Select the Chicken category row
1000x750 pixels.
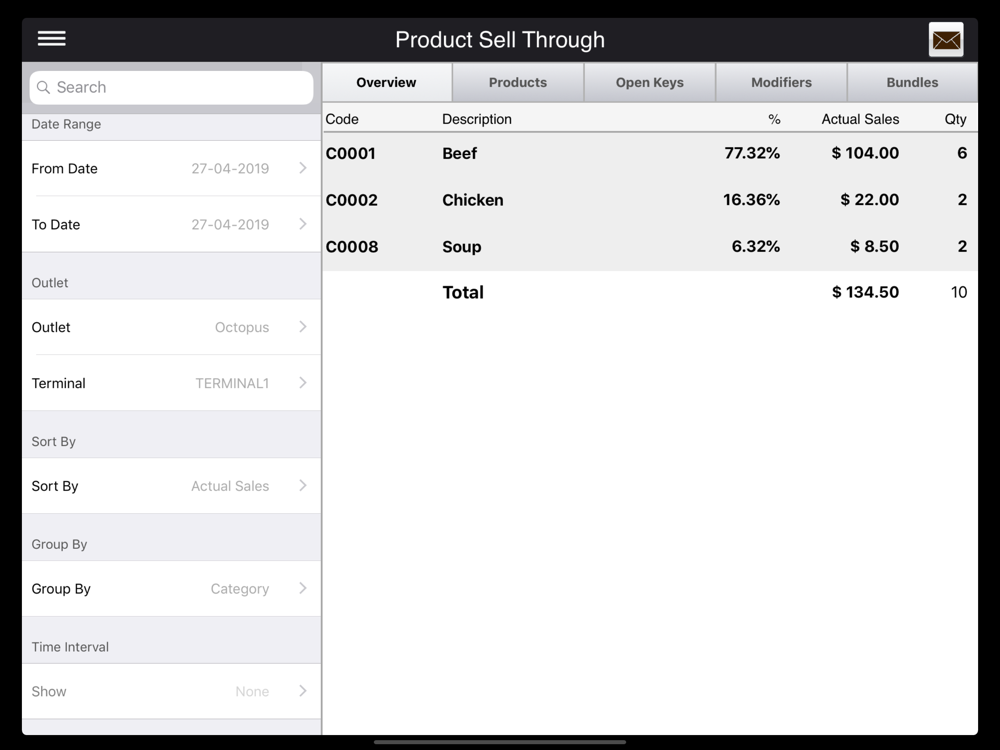(x=650, y=200)
